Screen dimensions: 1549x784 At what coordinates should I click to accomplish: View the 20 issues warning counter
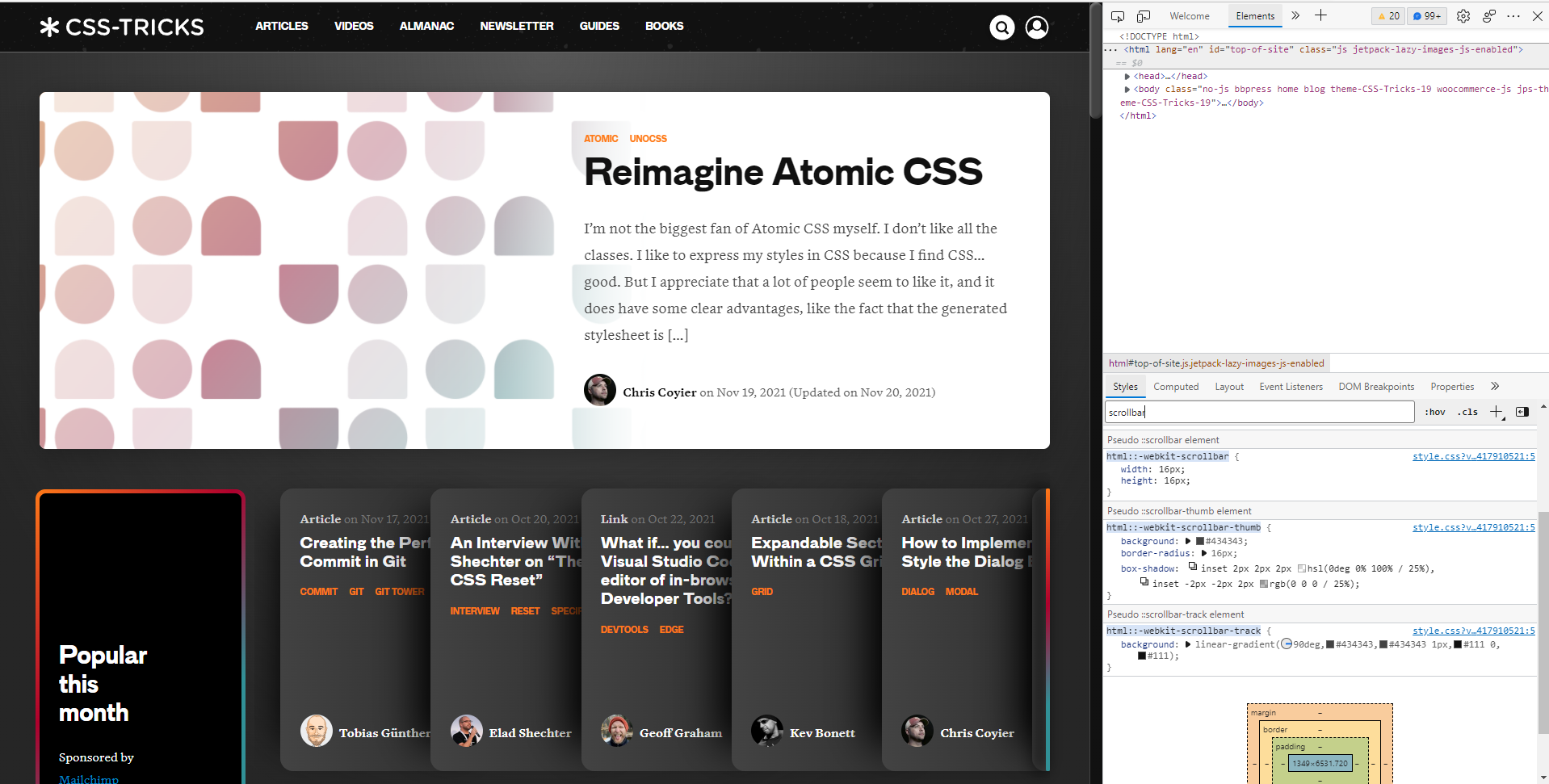(x=1387, y=15)
